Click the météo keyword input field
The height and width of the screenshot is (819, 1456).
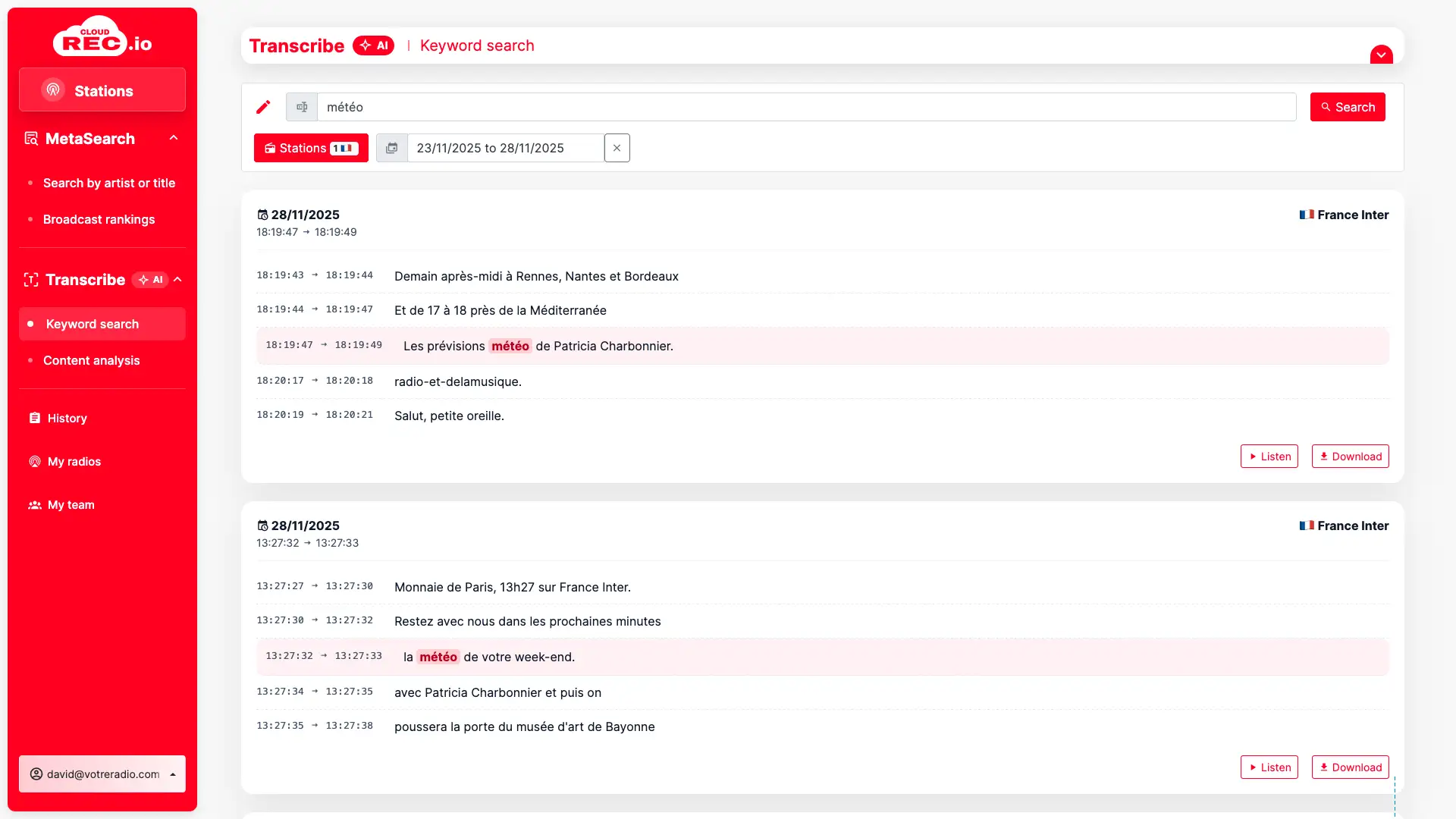tap(805, 107)
